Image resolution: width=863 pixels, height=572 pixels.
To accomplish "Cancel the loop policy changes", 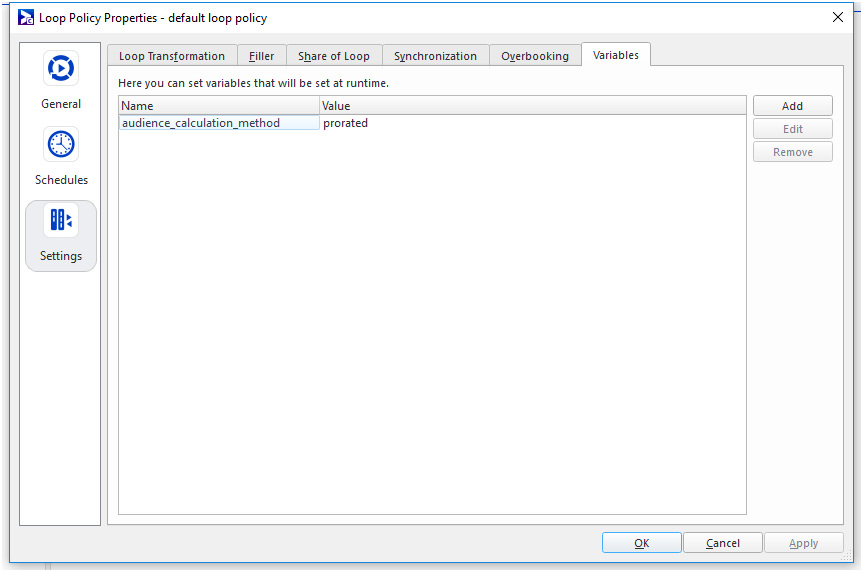I will 722,543.
